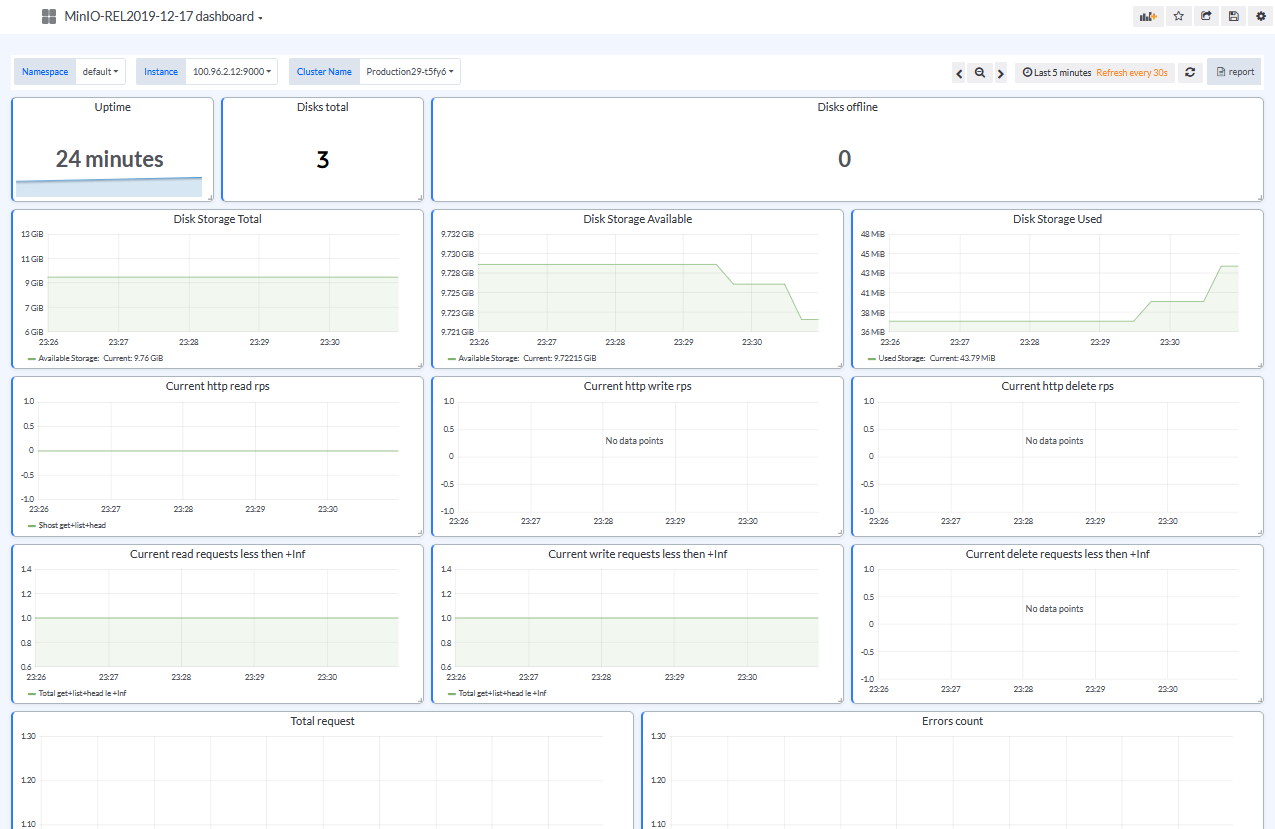Click 'No data points' in http delete rps panel
The image size is (1275, 829).
click(x=1054, y=441)
